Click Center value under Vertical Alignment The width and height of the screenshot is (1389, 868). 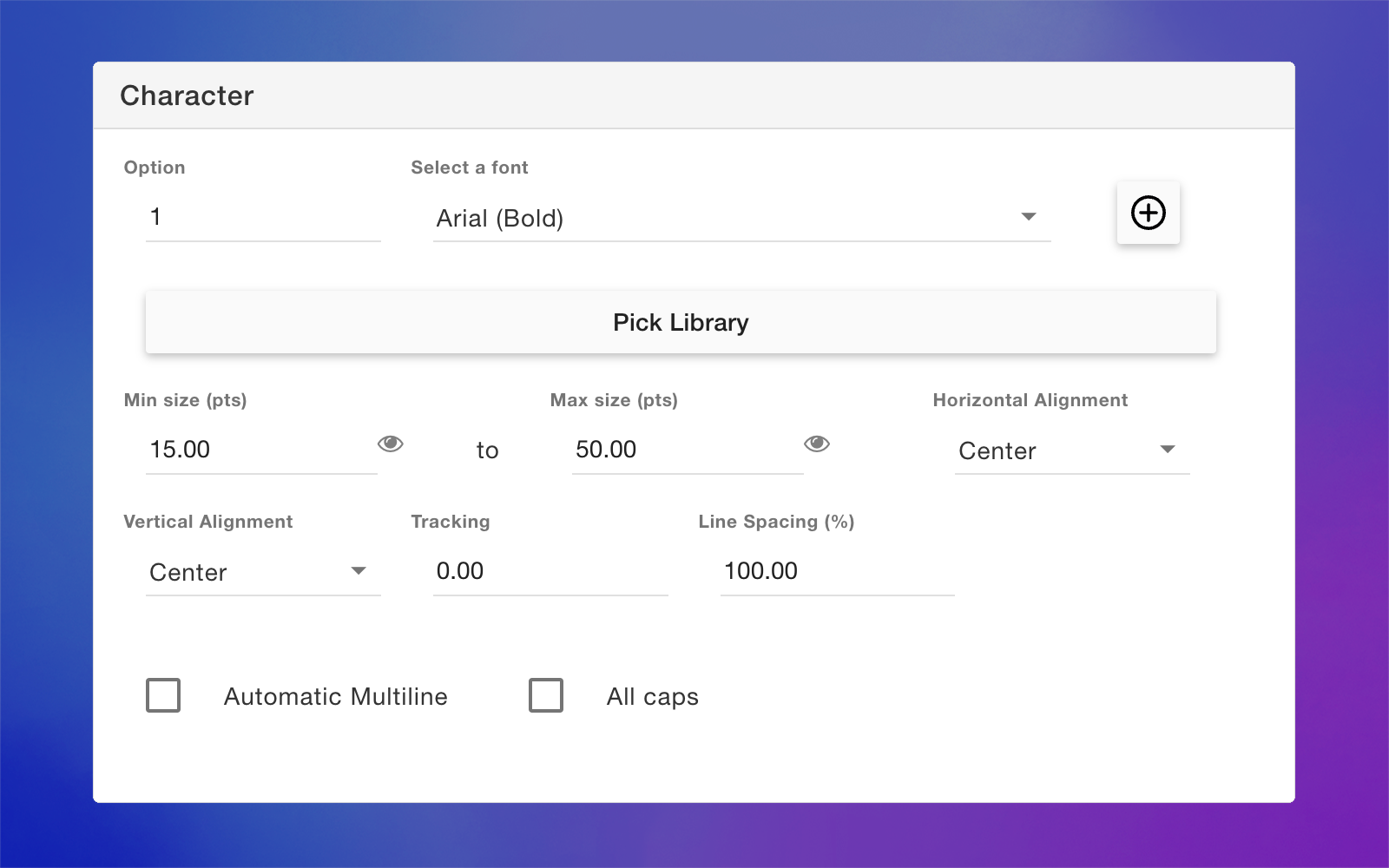tap(188, 573)
